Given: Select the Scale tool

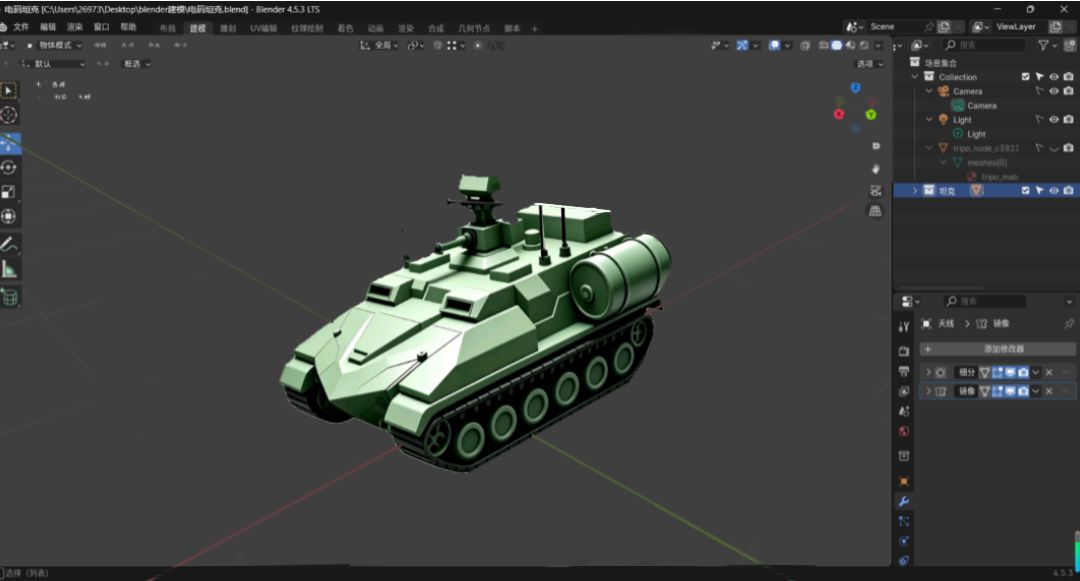Looking at the screenshot, I should pyautogui.click(x=9, y=192).
